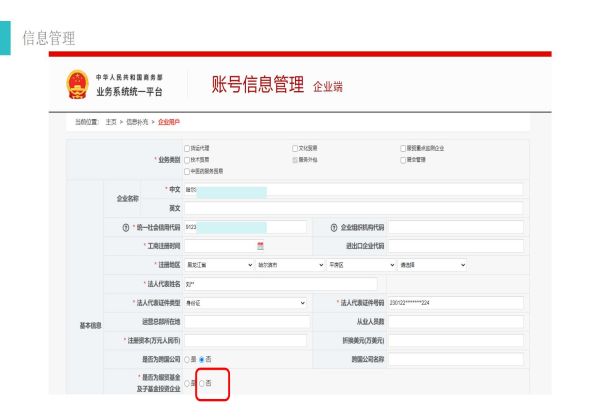Go to 主页 in breadcrumb

(111, 121)
